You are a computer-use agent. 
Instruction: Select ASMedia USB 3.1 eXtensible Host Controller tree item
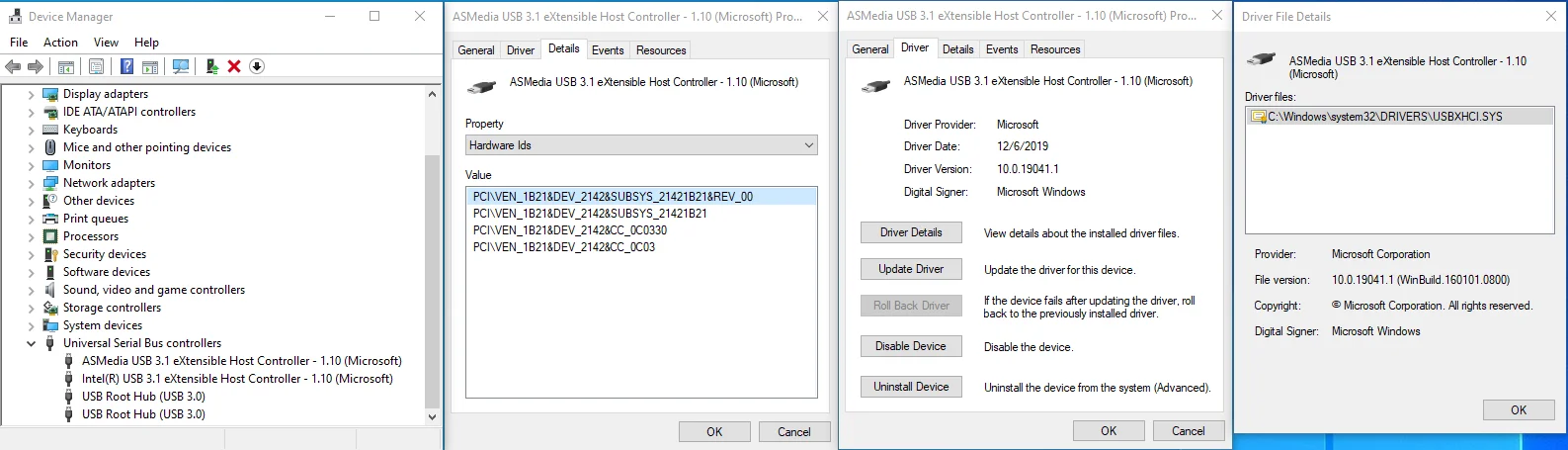click(x=242, y=361)
